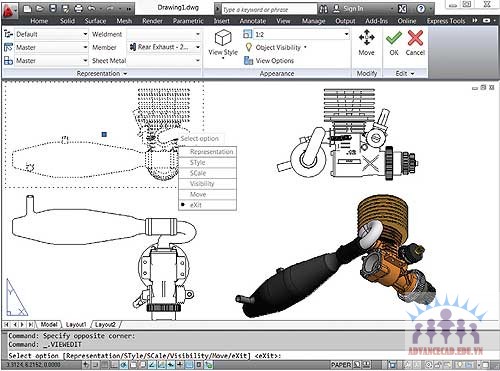This screenshot has height=371, width=500.
Task: Click the binoculars search icon
Action: (x=323, y=9)
